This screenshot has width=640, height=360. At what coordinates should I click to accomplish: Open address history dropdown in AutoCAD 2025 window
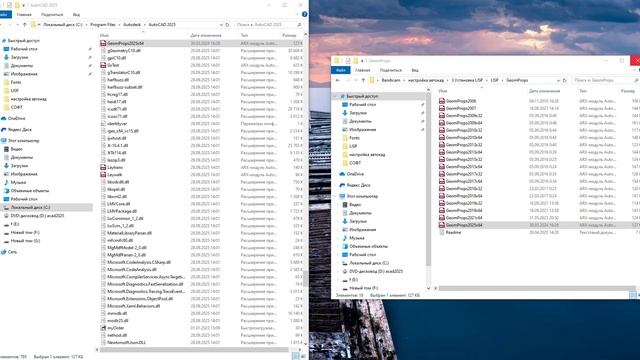pos(221,25)
